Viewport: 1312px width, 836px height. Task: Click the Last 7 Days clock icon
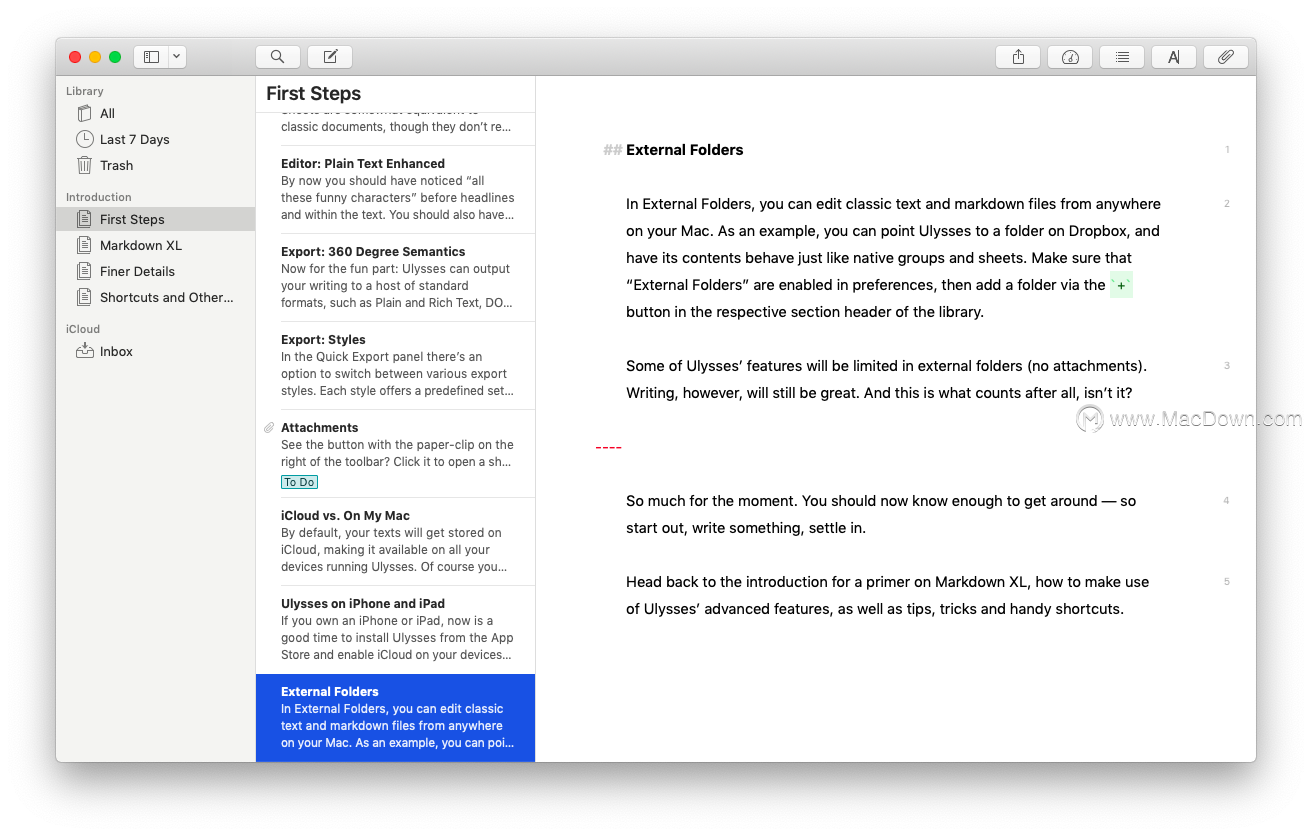pyautogui.click(x=84, y=139)
